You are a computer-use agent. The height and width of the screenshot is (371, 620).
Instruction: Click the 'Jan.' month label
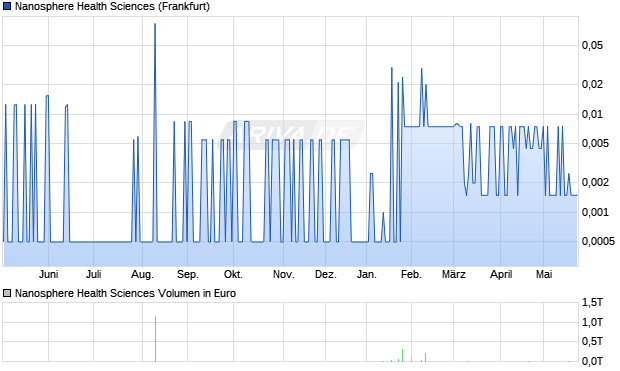(367, 274)
